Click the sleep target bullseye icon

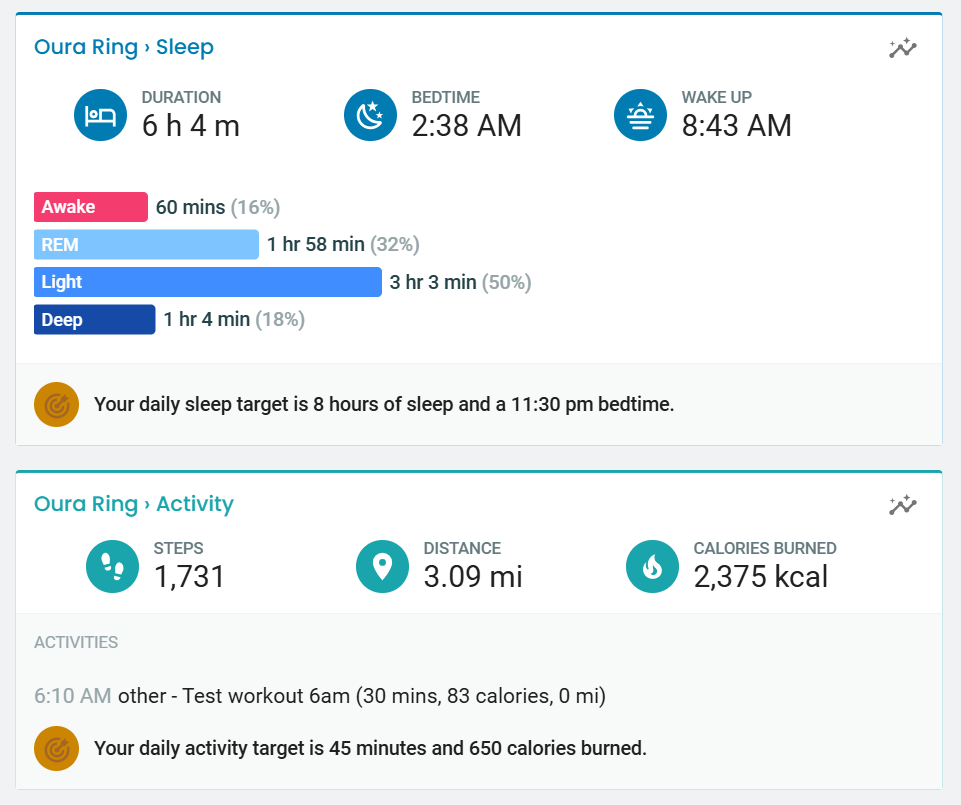tap(56, 404)
